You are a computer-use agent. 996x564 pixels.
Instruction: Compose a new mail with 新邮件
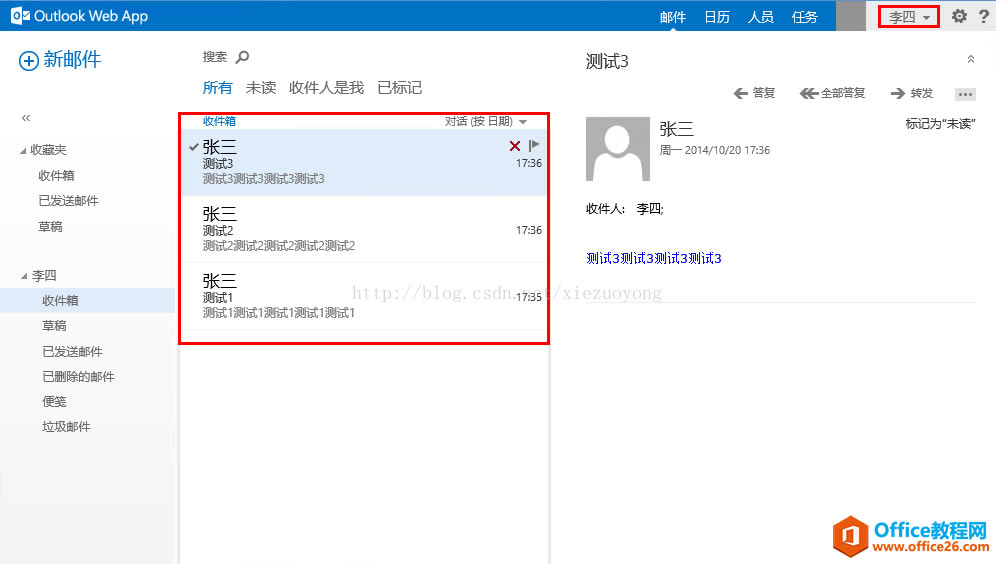(60, 60)
